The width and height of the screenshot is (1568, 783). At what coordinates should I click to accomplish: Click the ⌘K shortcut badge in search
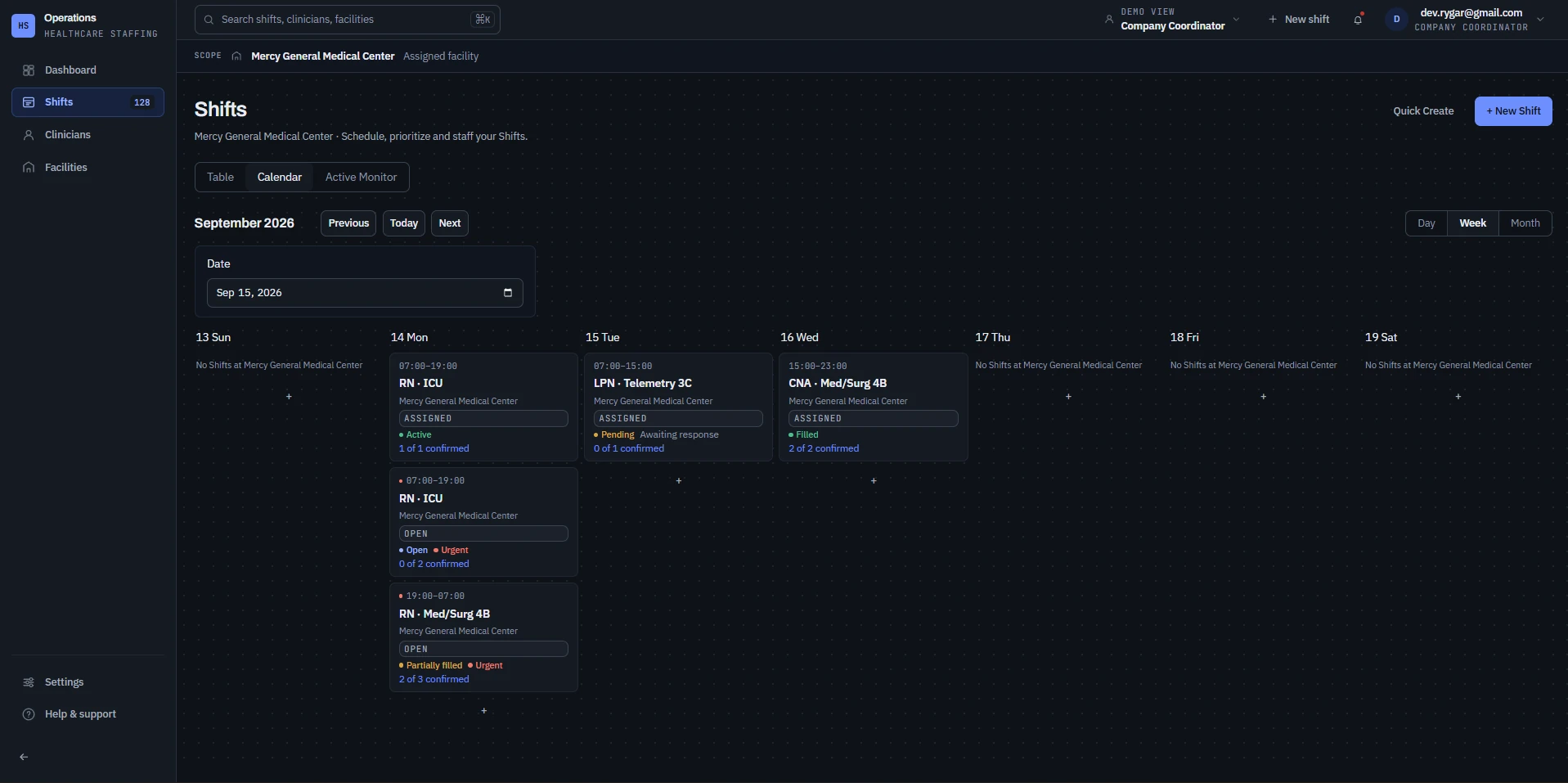pyautogui.click(x=483, y=20)
